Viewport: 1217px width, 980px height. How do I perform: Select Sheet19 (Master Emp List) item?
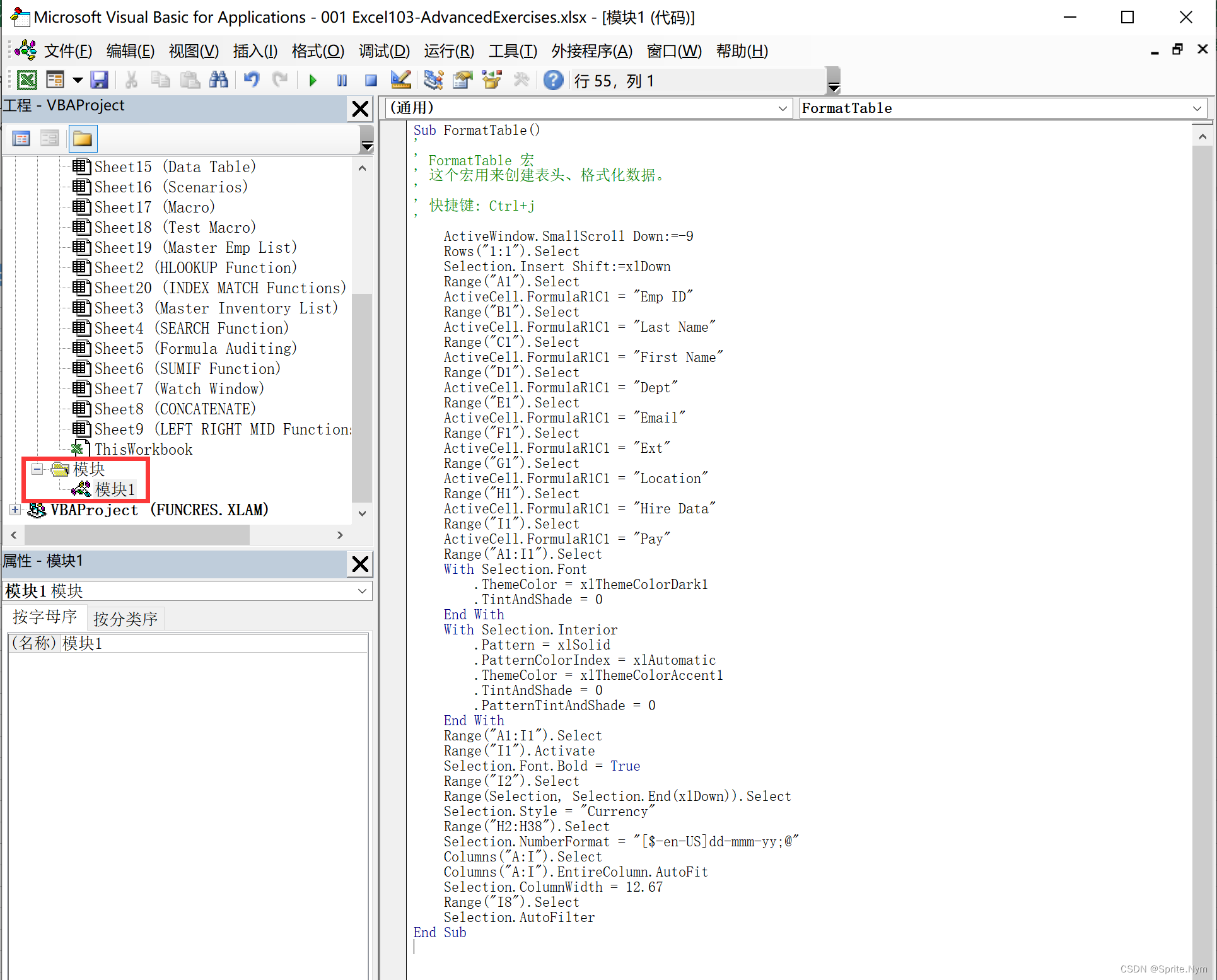coord(195,247)
